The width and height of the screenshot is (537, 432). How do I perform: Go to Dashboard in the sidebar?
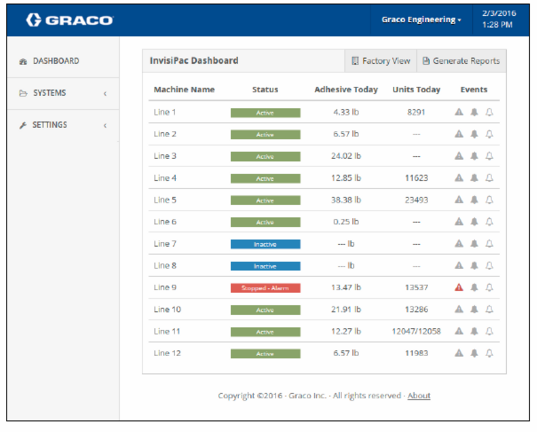tap(49, 61)
